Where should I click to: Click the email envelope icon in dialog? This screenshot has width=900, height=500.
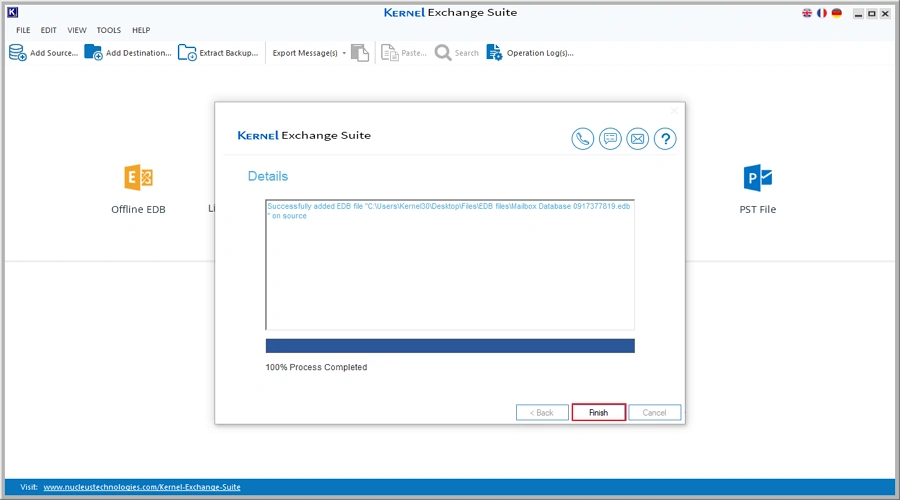tap(637, 139)
